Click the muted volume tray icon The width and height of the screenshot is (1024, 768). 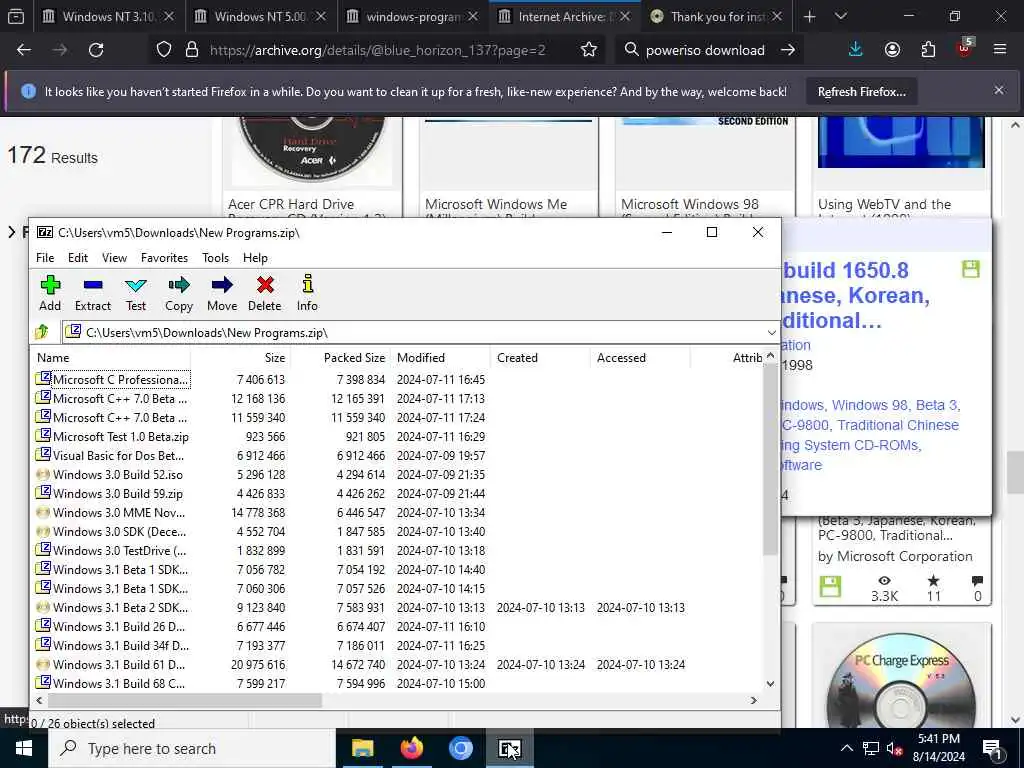[x=895, y=749]
